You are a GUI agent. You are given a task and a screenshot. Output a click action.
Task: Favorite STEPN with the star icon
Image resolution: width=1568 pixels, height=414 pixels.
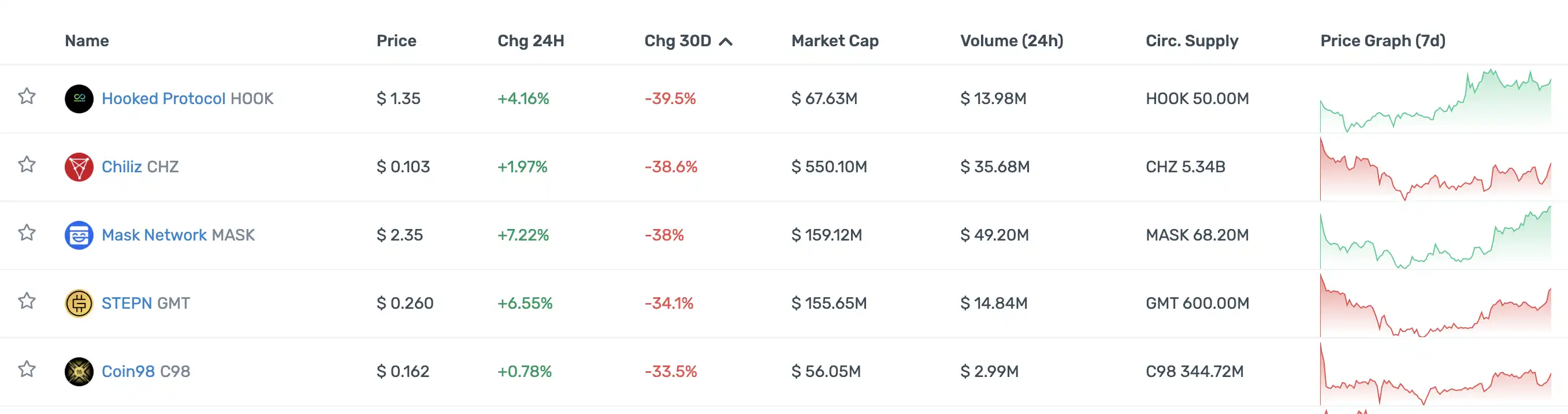pos(27,301)
